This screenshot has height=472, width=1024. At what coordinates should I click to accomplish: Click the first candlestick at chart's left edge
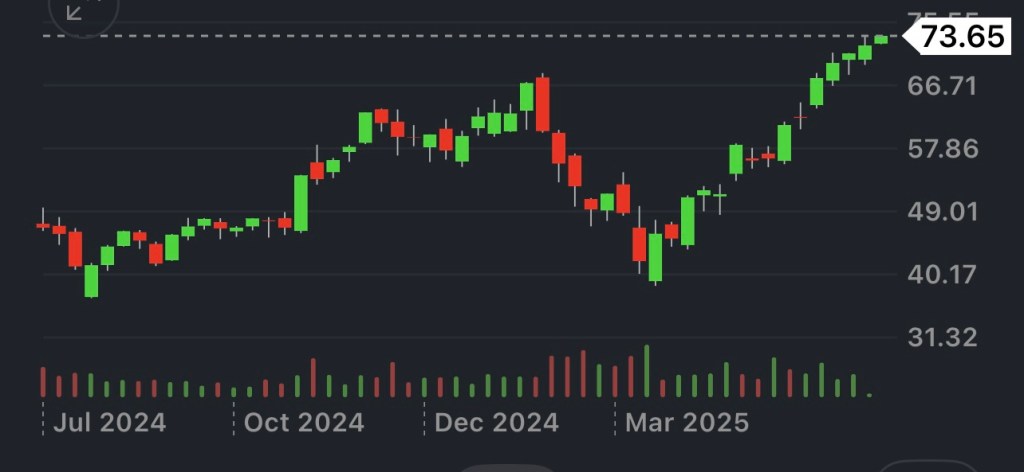coord(43,225)
